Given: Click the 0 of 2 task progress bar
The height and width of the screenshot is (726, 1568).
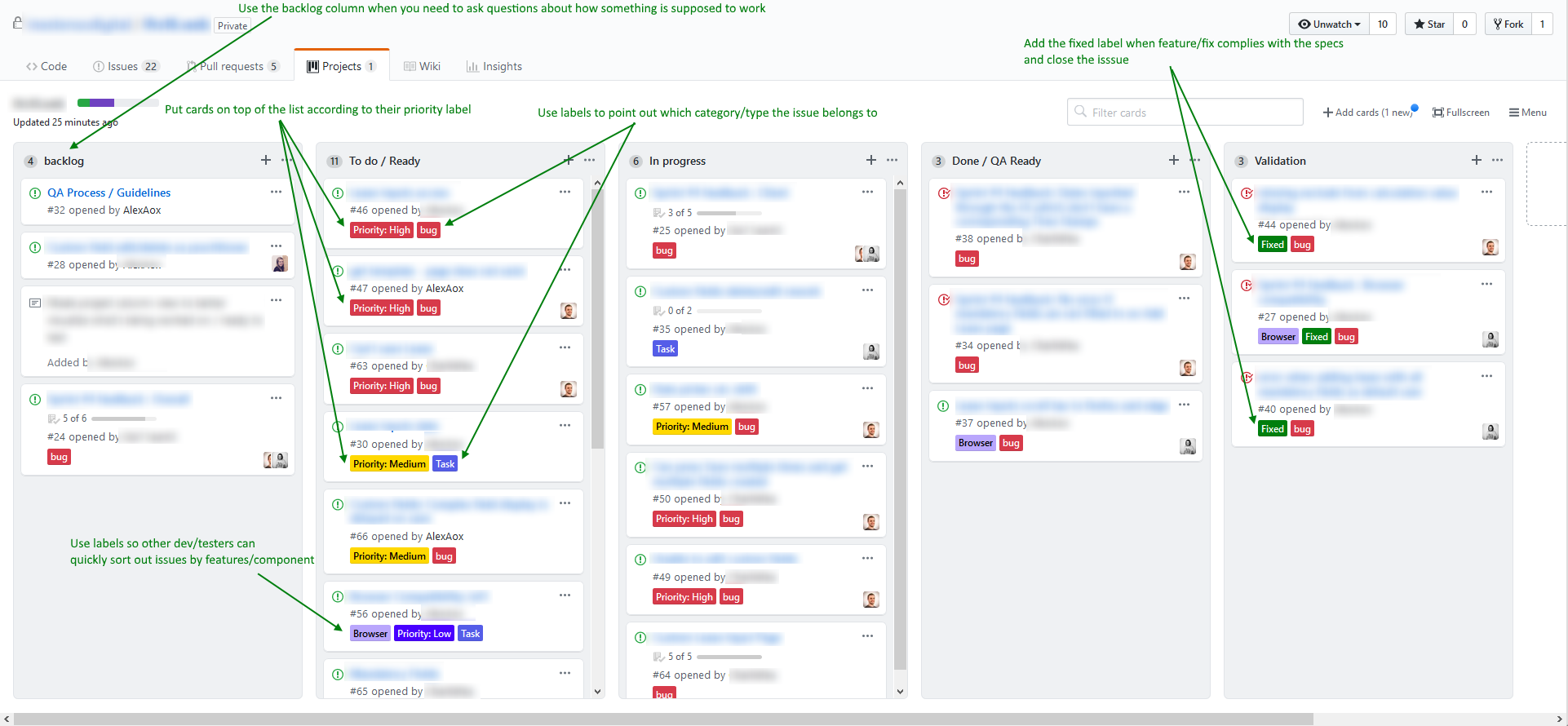Looking at the screenshot, I should pos(729,311).
